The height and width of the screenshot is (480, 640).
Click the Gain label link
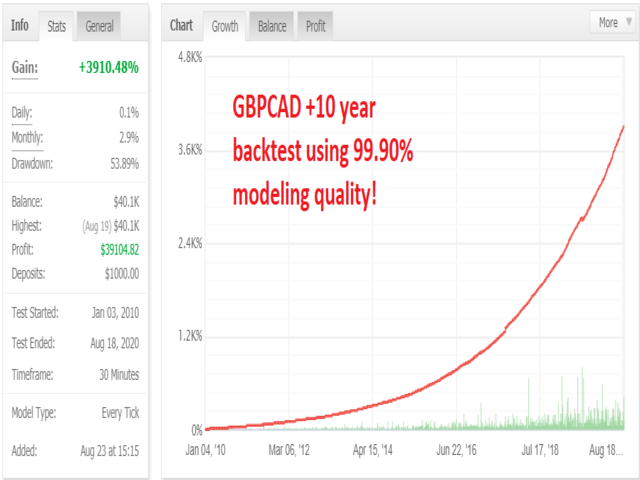[x=24, y=68]
